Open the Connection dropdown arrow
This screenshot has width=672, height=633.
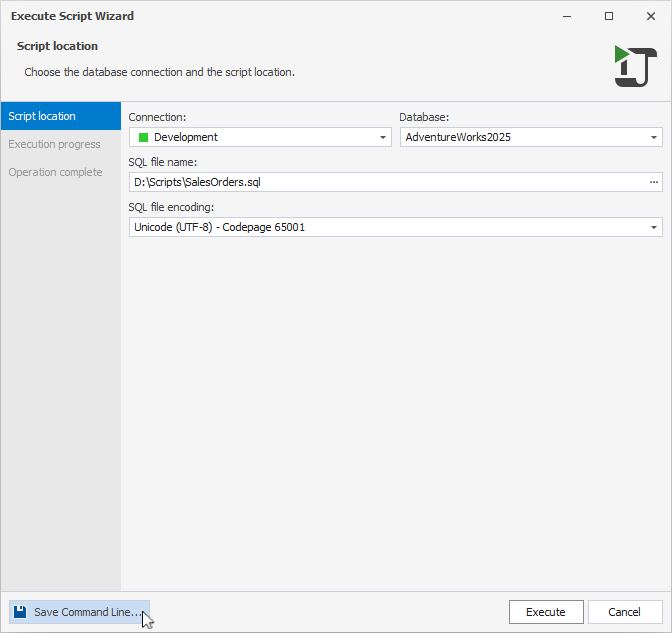[x=383, y=137]
